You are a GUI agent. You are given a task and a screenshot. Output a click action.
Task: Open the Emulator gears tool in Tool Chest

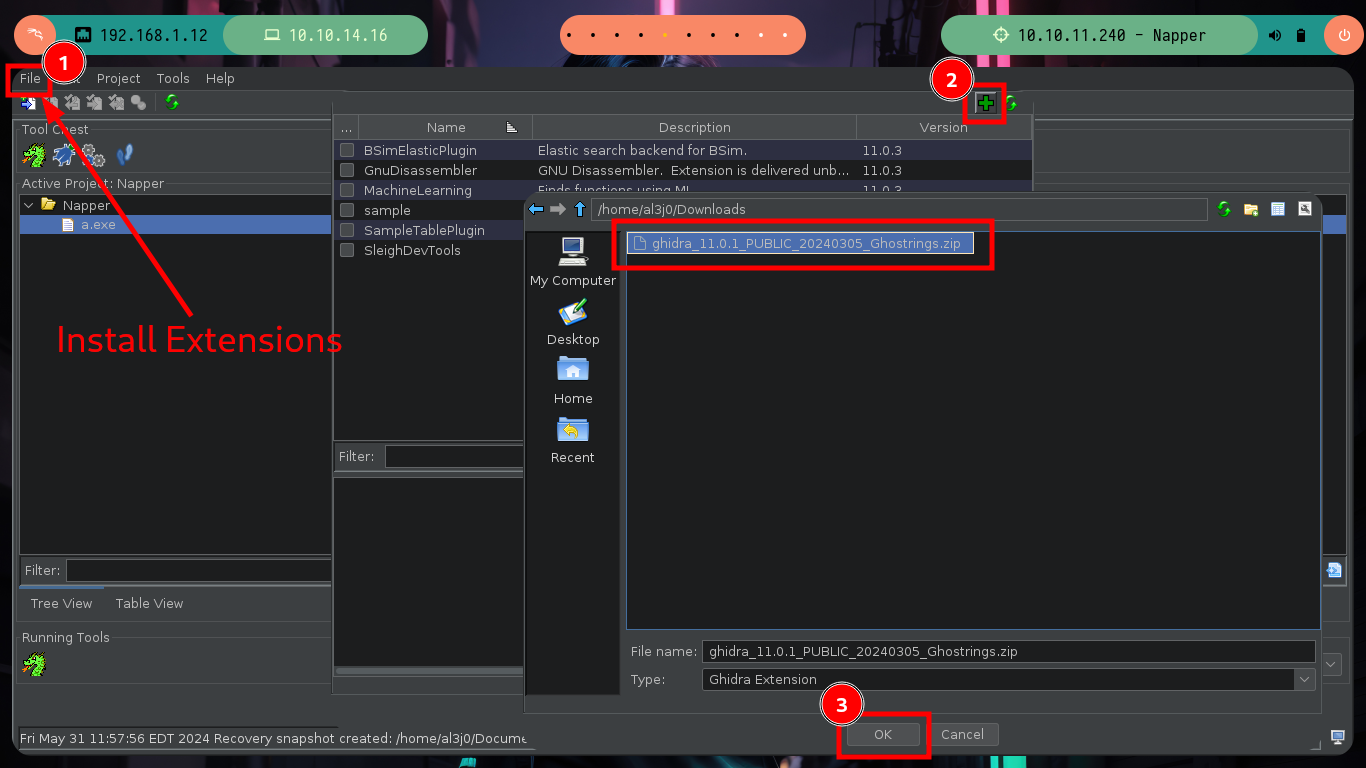coord(94,155)
